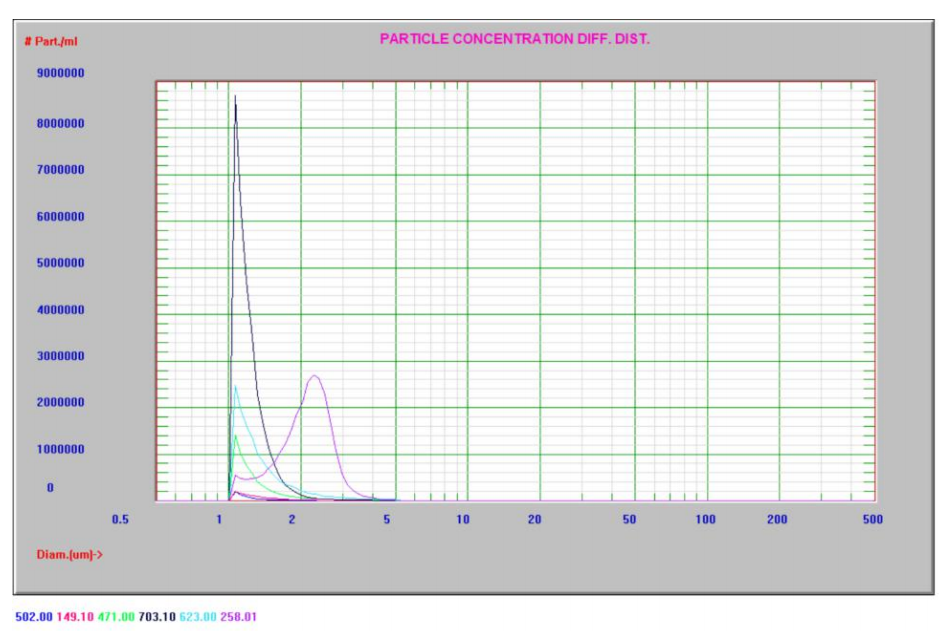This screenshot has width=939, height=631.
Task: Click the peak of the tall black curve
Action: pos(235,96)
